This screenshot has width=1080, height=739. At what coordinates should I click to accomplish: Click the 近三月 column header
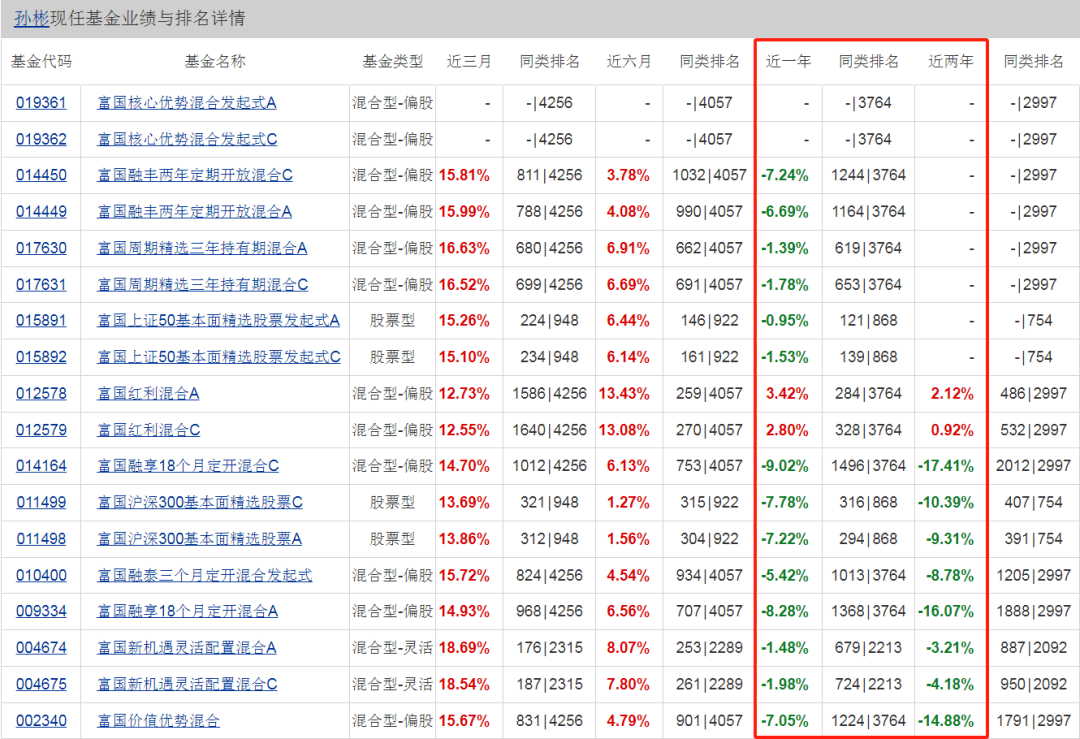click(x=469, y=61)
